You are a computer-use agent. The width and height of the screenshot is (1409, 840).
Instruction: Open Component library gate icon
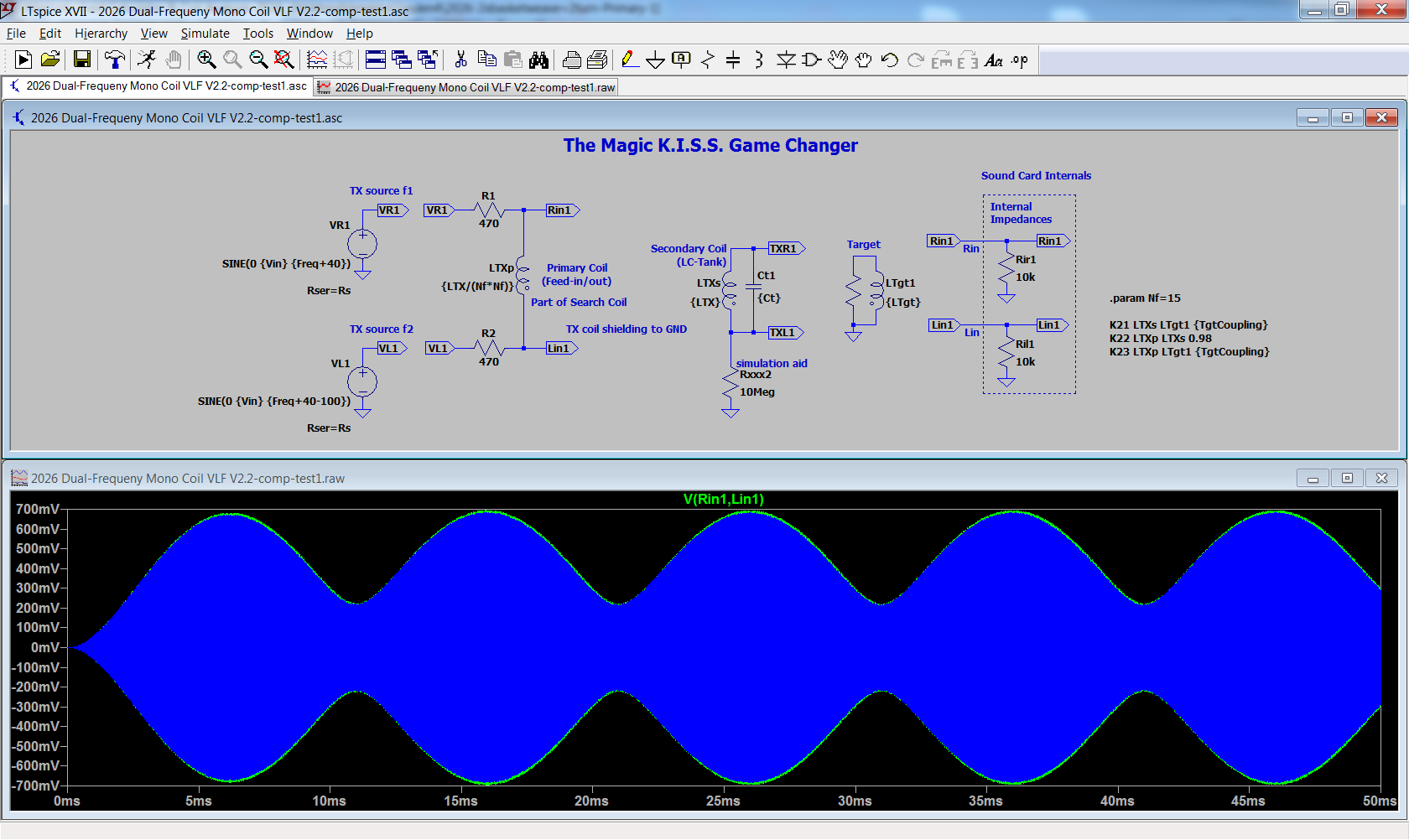[x=812, y=60]
